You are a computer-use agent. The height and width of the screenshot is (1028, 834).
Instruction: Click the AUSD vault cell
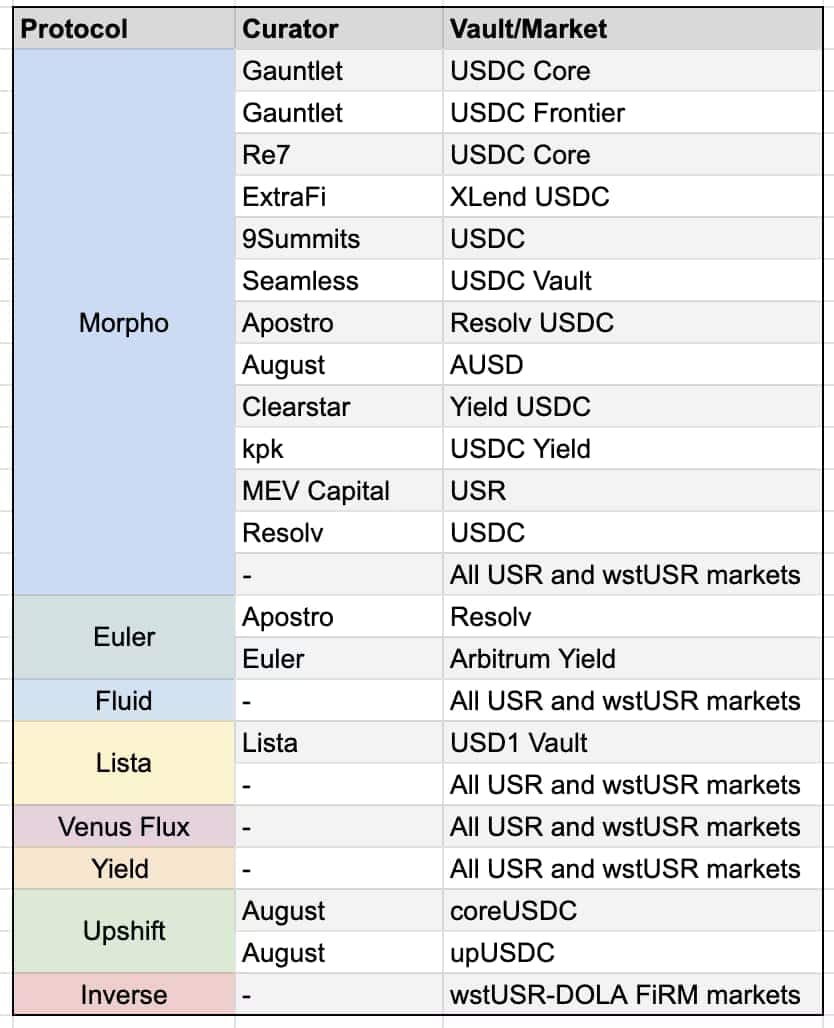(x=486, y=365)
